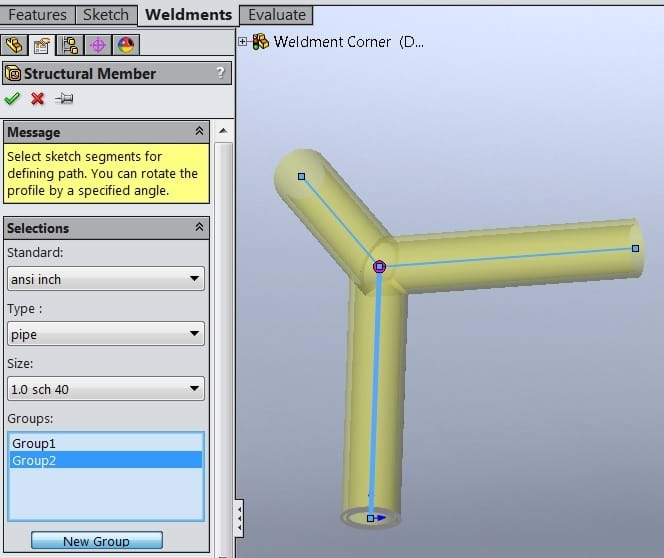Screen dimensions: 664x558
Task: Collapse the Message section
Action: (199, 132)
